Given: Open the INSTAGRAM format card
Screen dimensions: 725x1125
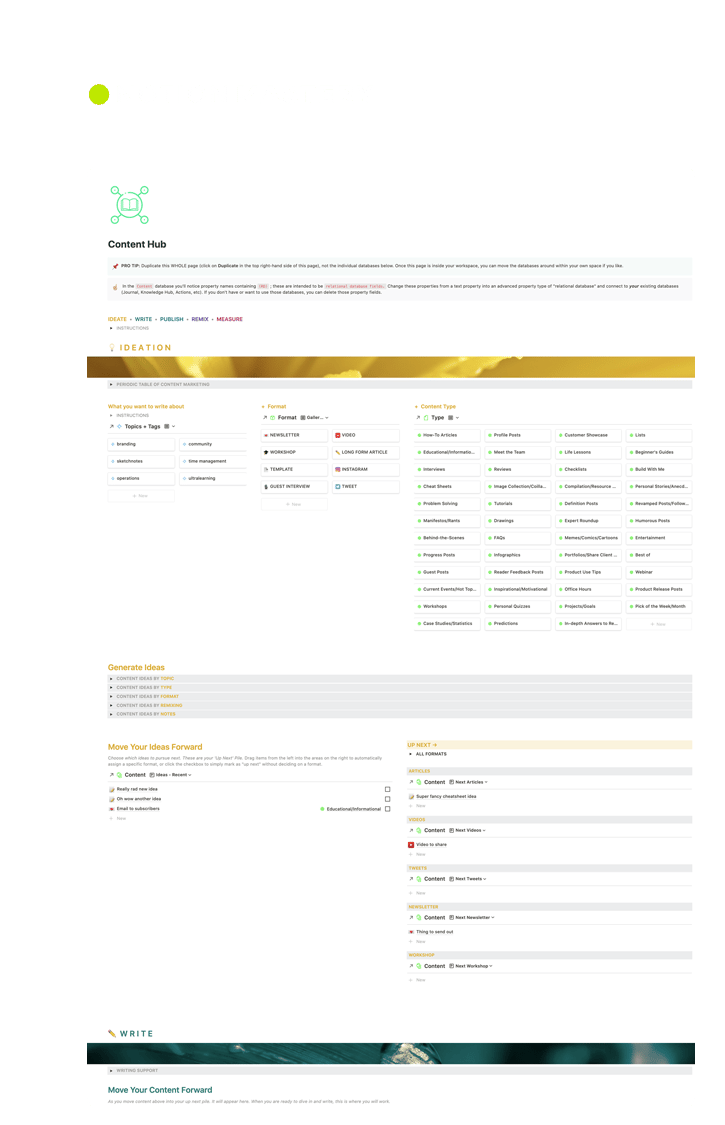Looking at the screenshot, I should click(x=365, y=469).
